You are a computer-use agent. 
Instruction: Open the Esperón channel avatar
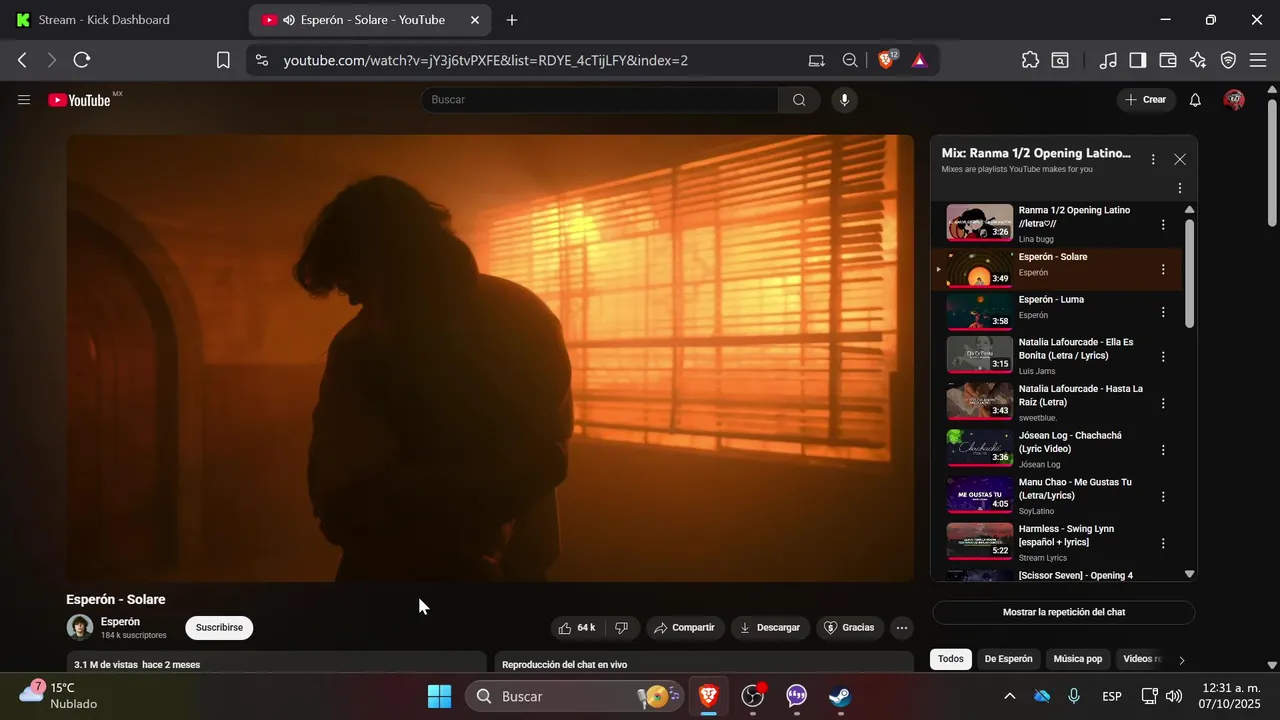tap(80, 628)
